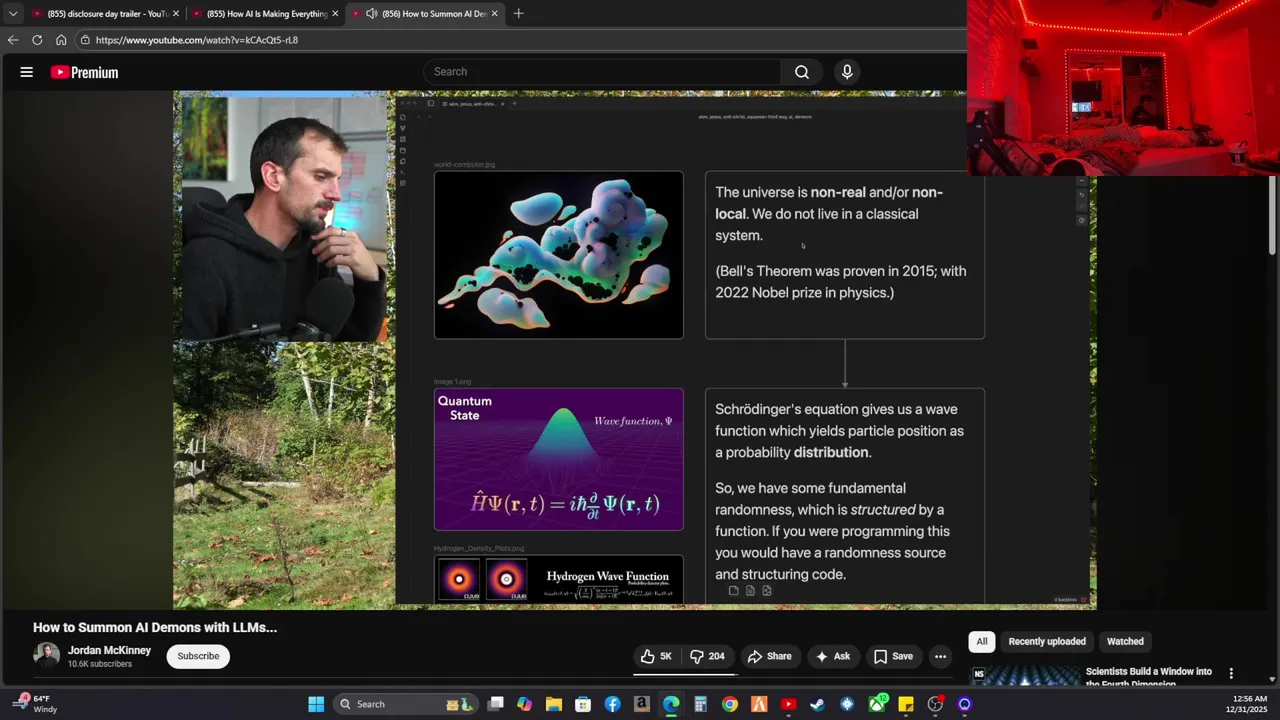Mute tab via speaker icon
The width and height of the screenshot is (1280, 720).
click(x=372, y=14)
